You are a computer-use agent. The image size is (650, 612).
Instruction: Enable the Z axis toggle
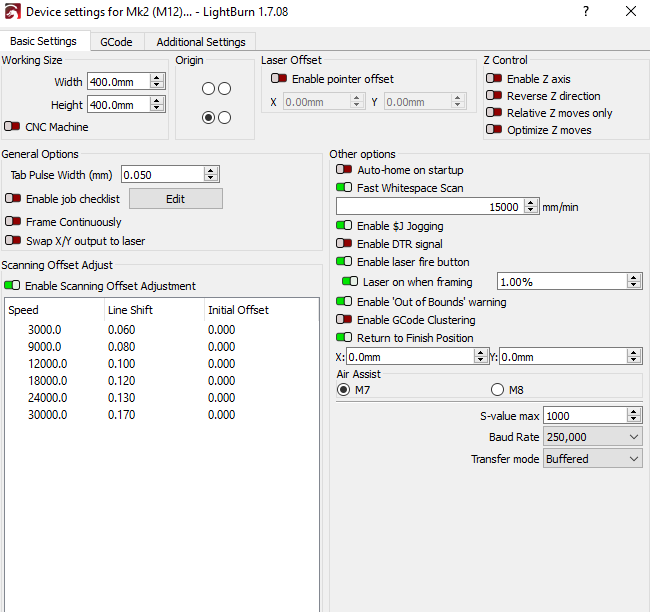(x=494, y=79)
